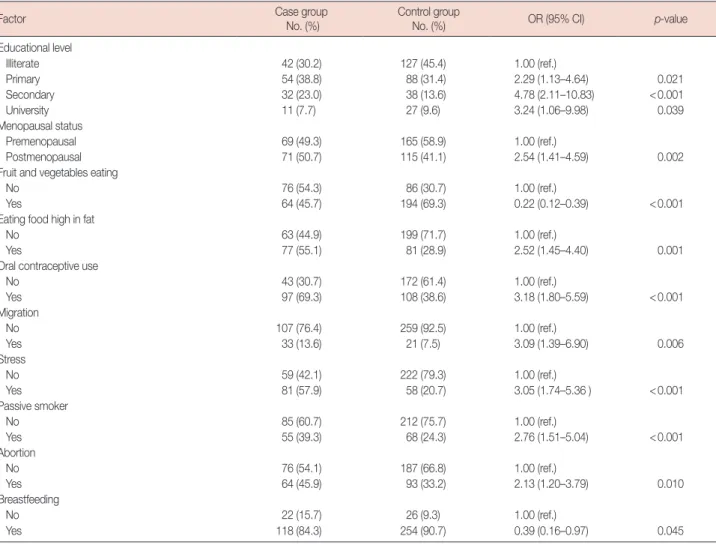
Task: Select control value '199 (71.7)'
Action: [x=423, y=235]
